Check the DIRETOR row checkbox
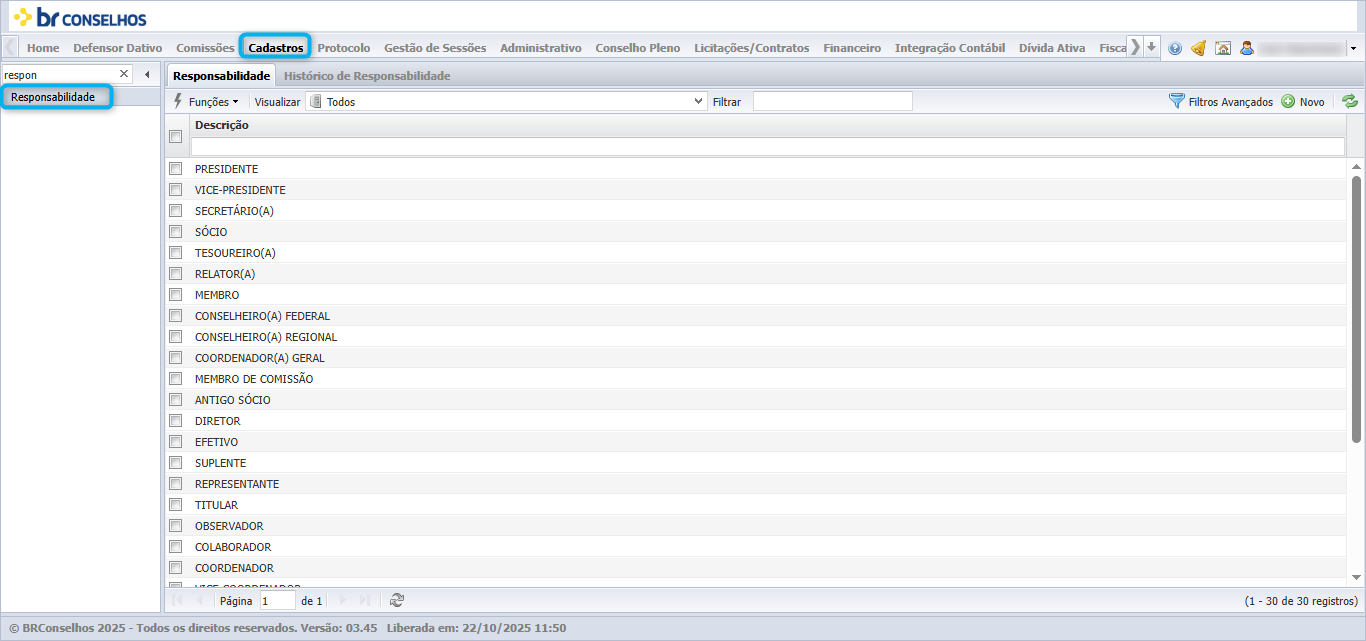Screen dimensions: 1366x641 pos(175,420)
